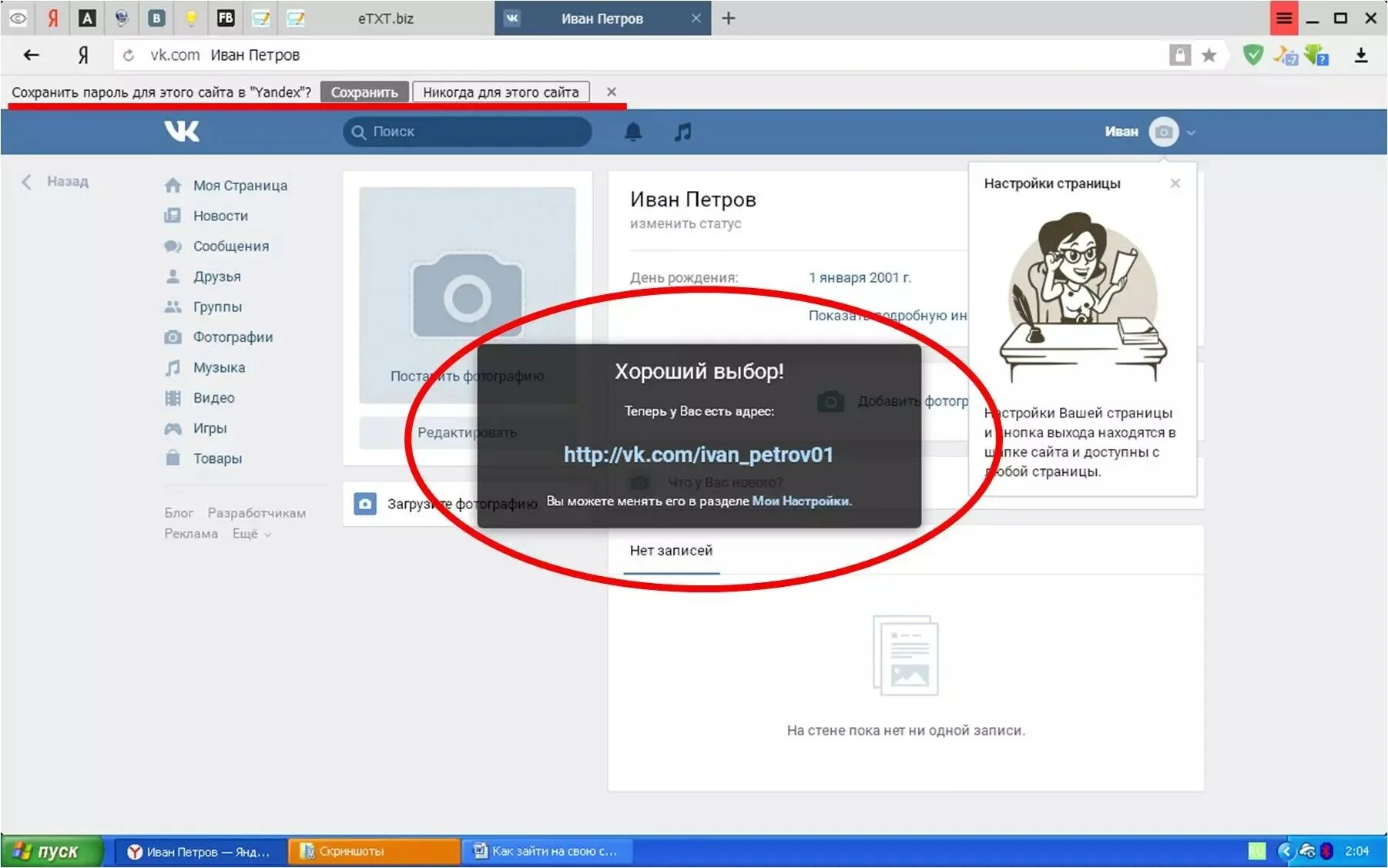Open the pinned Я tab icon
Viewport: 1388px width, 868px height.
click(52, 18)
